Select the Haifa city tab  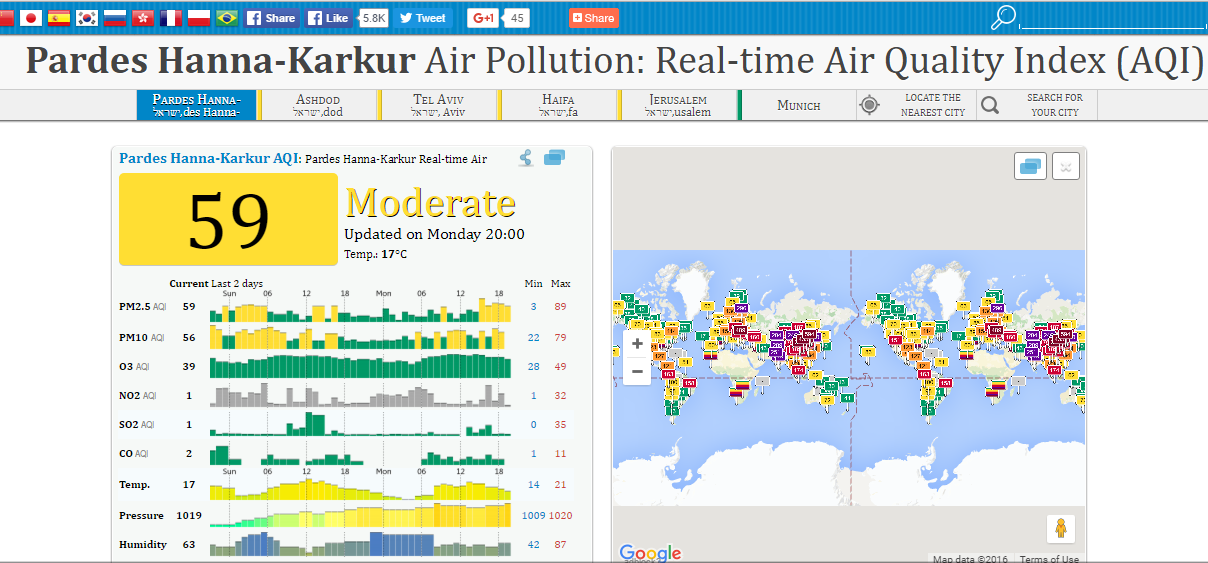point(558,105)
